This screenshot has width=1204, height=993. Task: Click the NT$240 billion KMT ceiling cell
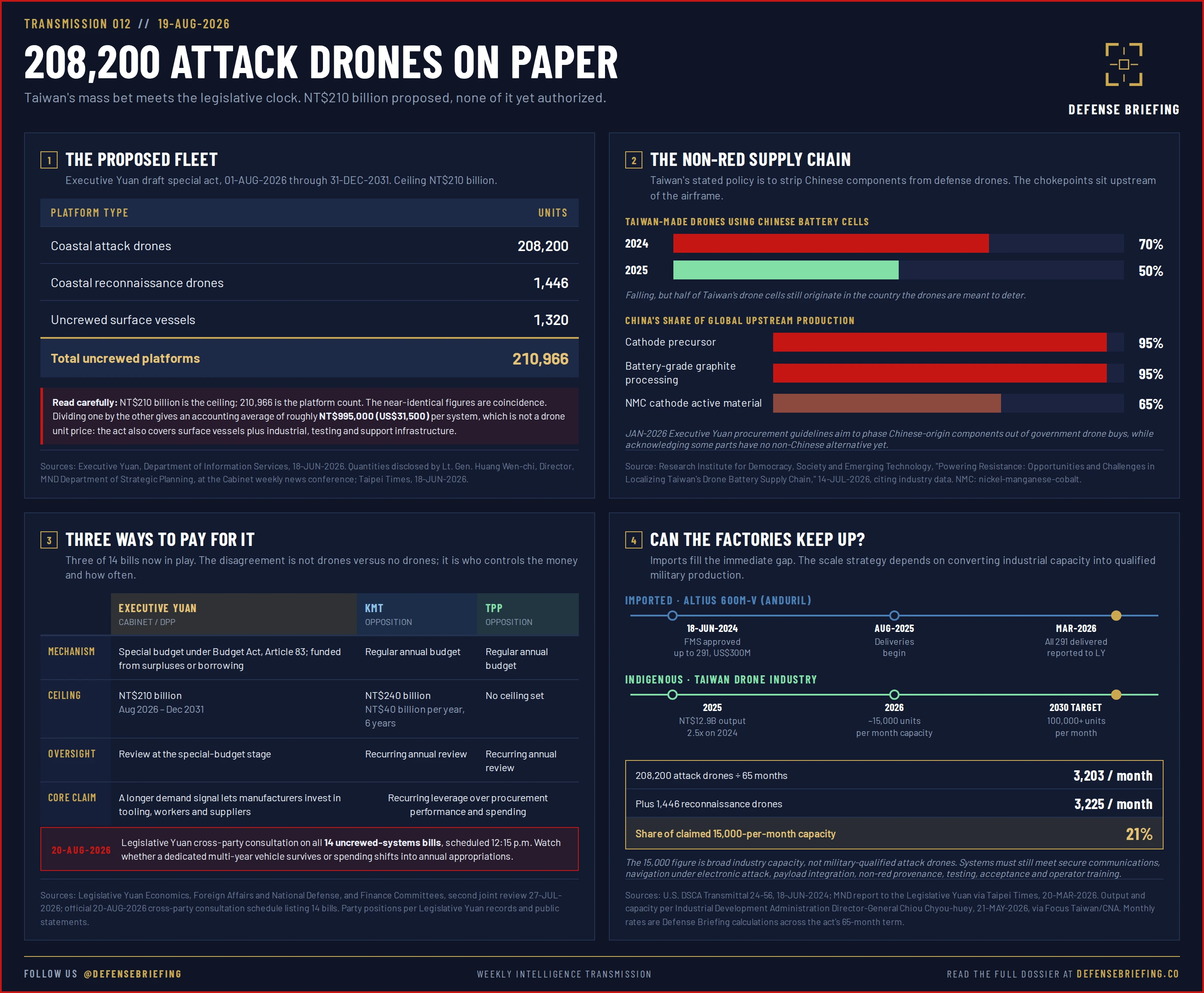417,709
